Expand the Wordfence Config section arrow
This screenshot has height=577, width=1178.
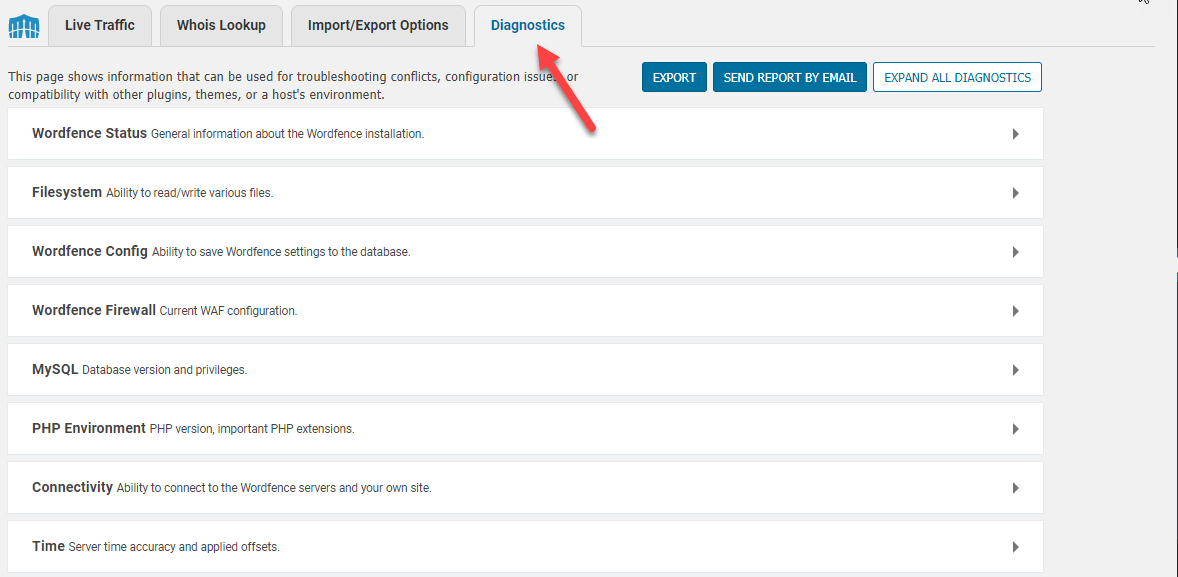pos(1016,252)
